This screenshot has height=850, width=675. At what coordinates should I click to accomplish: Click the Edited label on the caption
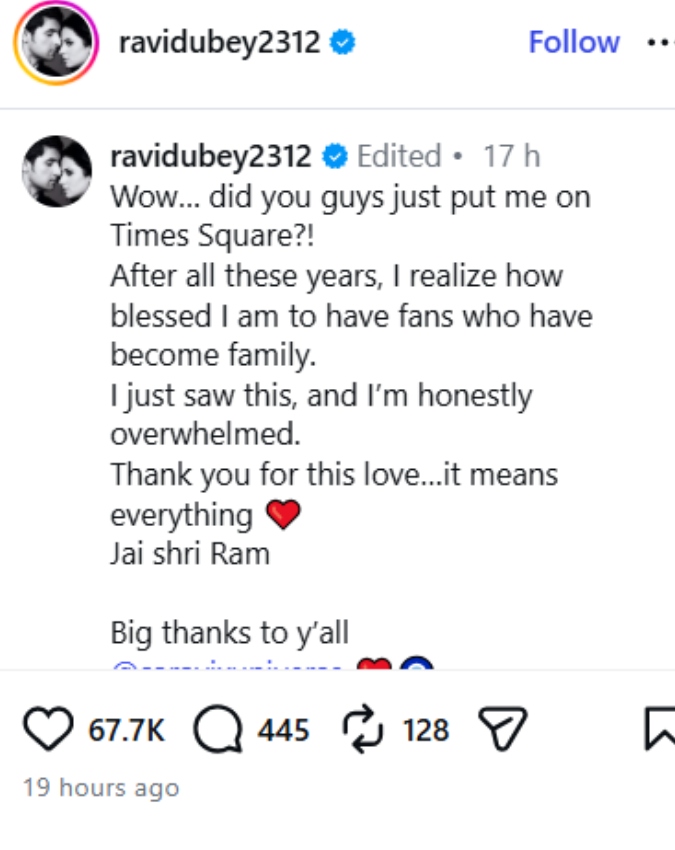pos(399,156)
